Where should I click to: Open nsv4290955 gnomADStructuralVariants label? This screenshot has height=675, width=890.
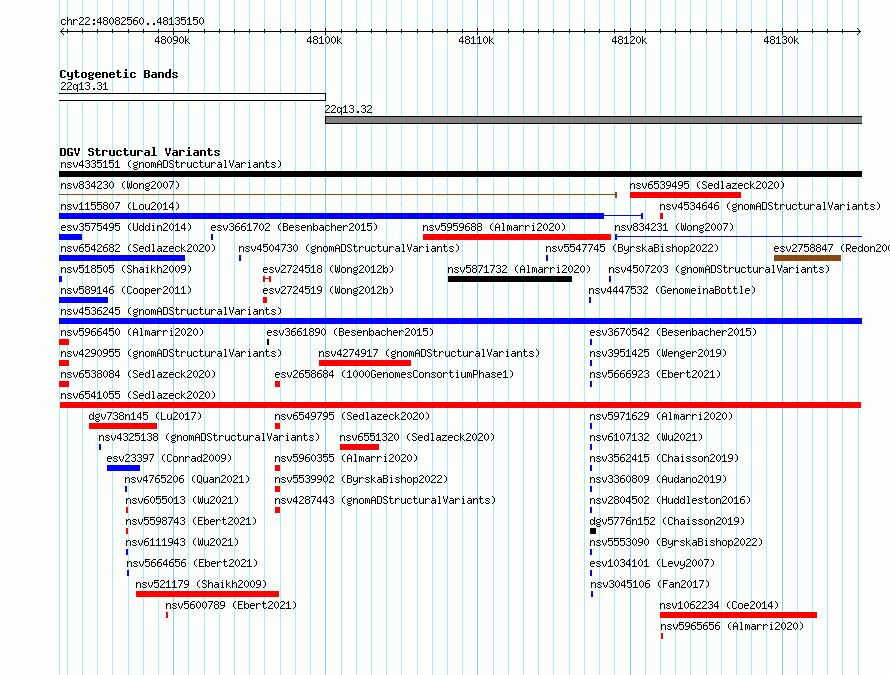point(171,353)
